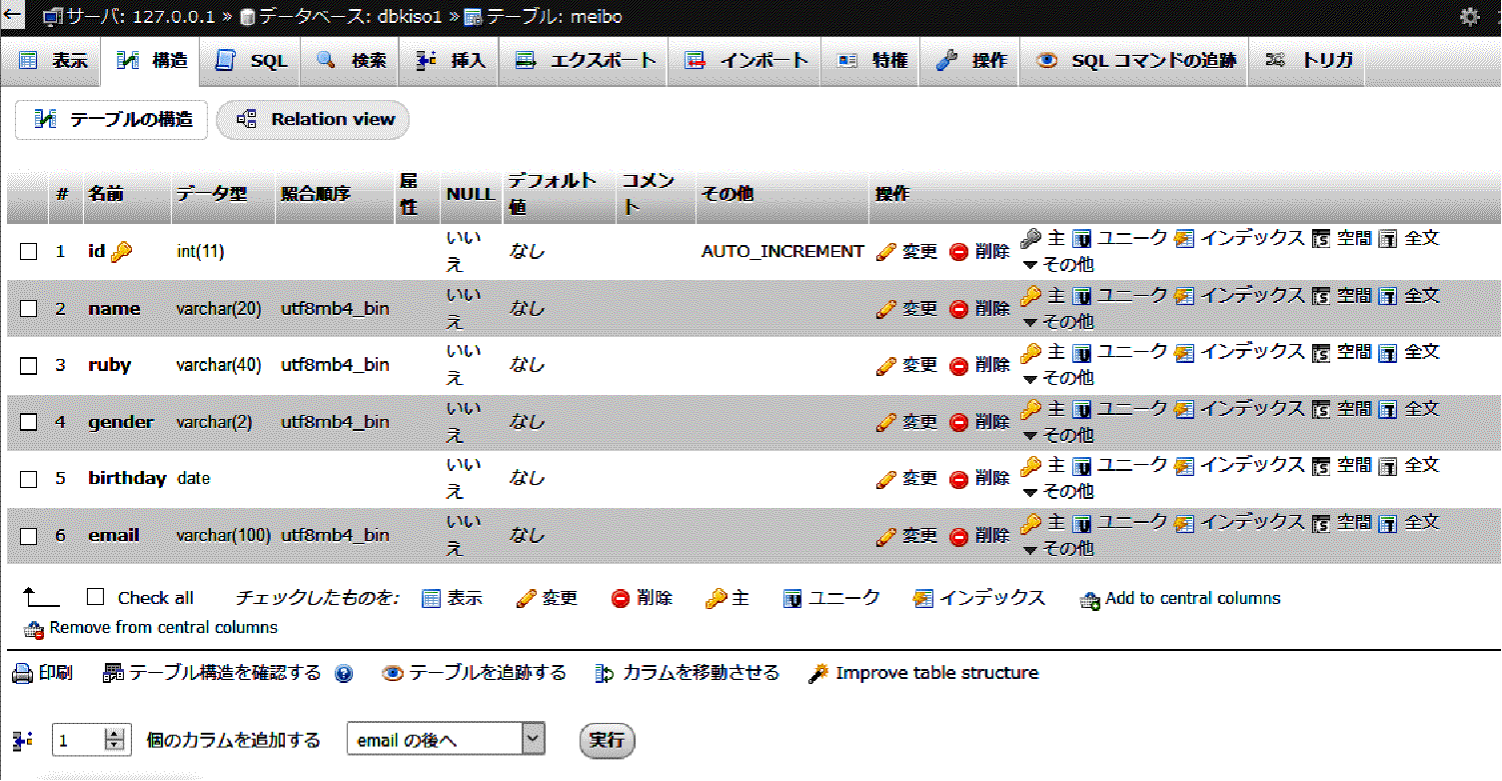
Task: Select the gender column checkbox
Action: pyautogui.click(x=29, y=422)
